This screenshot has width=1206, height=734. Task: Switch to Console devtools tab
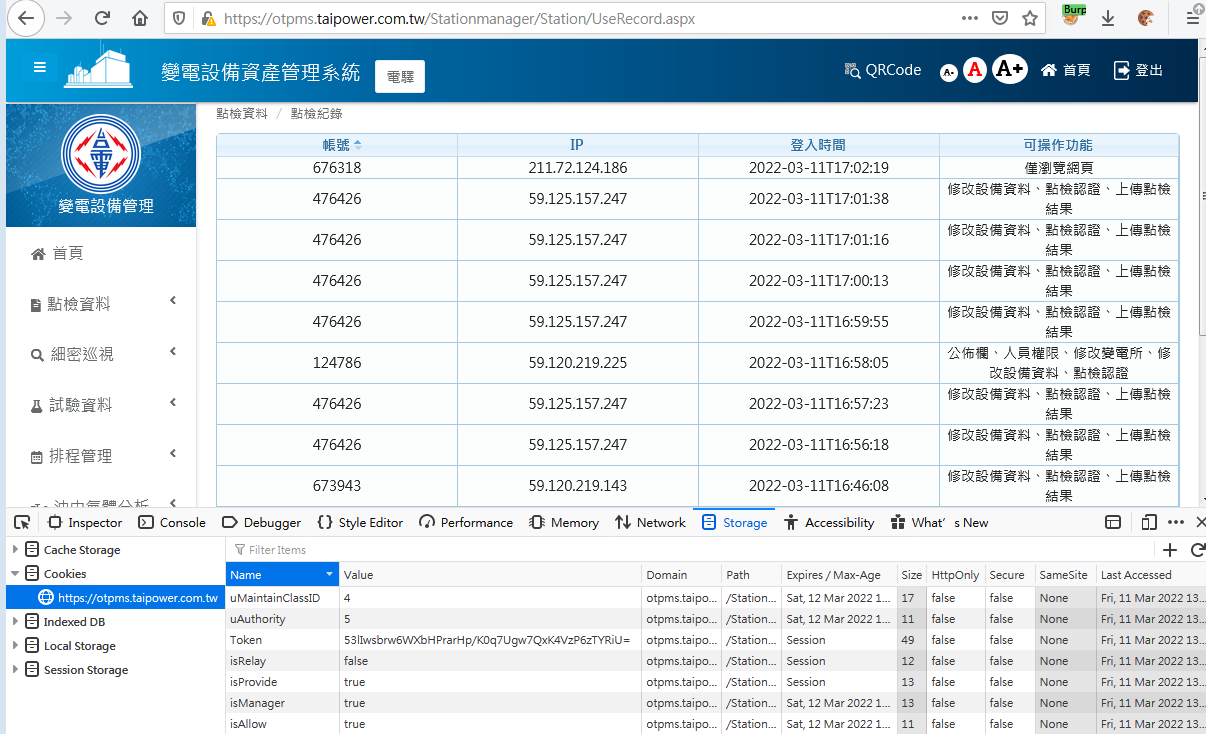[172, 522]
